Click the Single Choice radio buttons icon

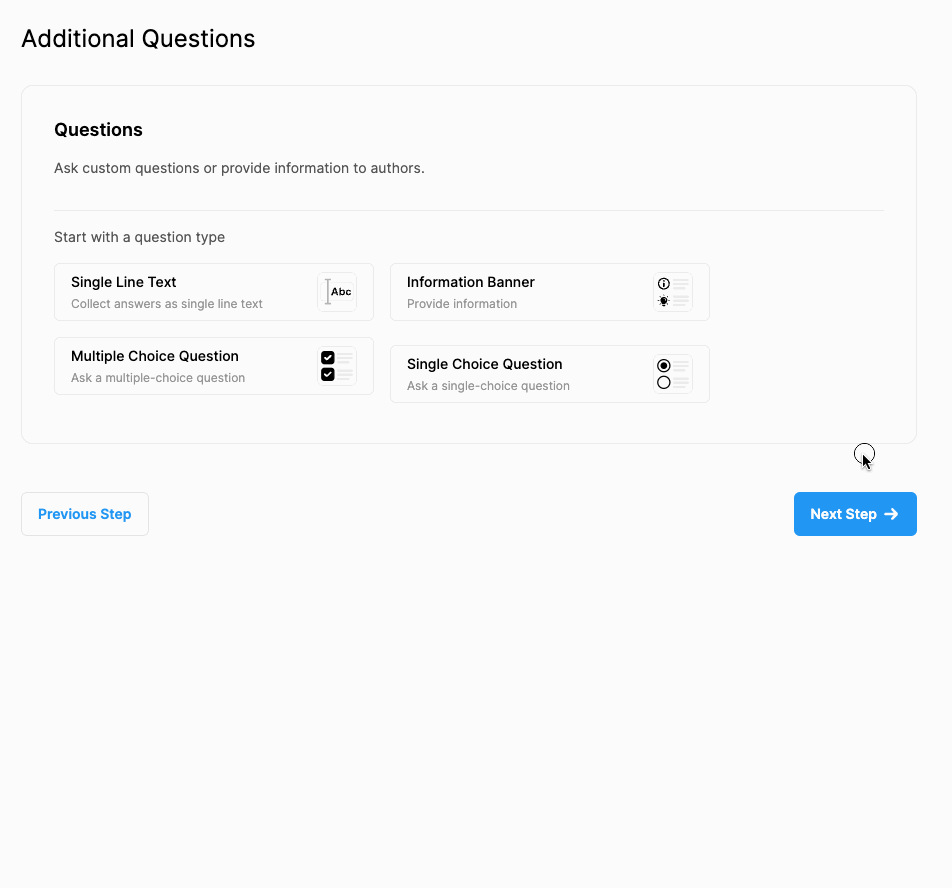673,374
